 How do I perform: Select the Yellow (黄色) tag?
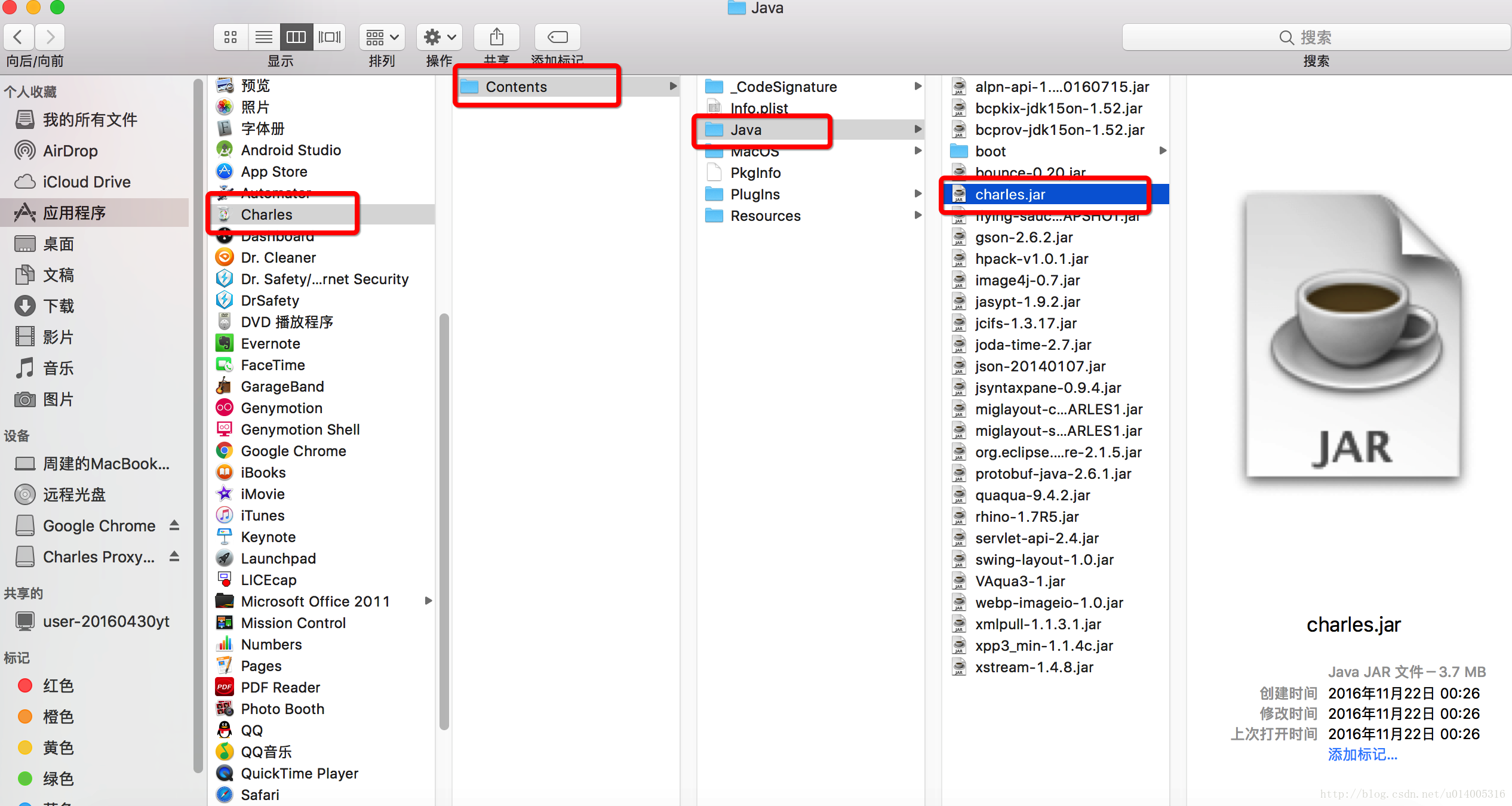(96, 747)
